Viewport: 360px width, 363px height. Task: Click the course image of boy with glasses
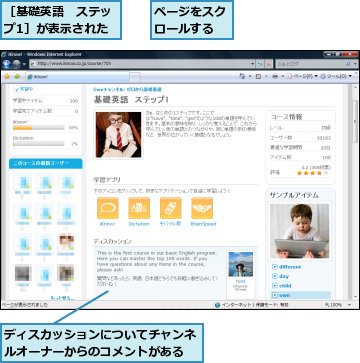118,135
